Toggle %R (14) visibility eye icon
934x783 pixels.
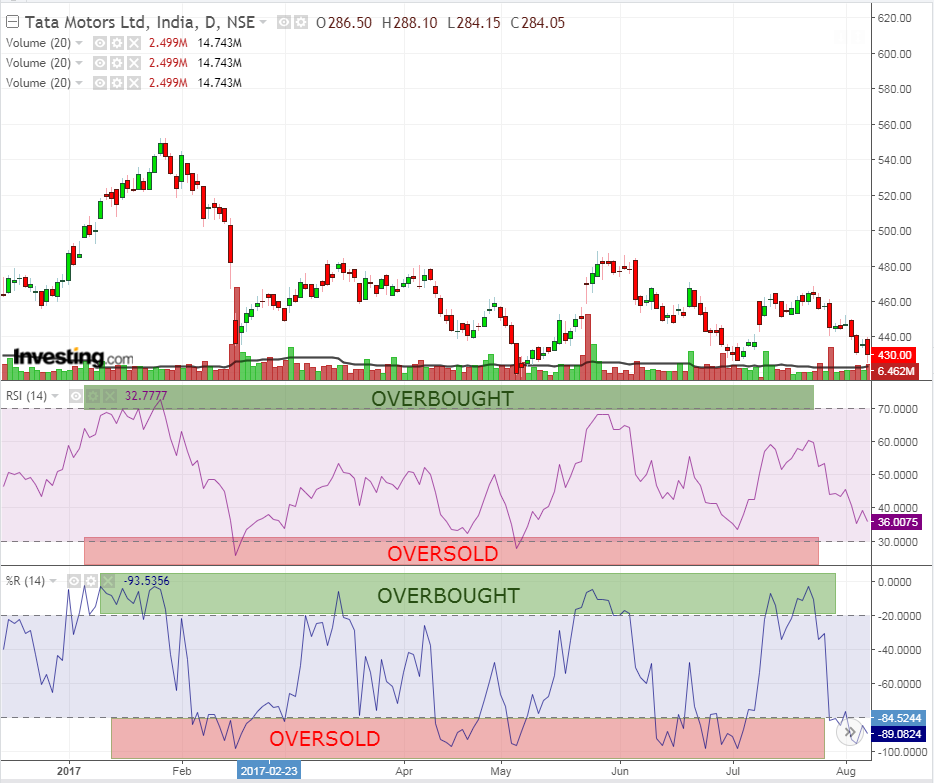click(x=73, y=581)
